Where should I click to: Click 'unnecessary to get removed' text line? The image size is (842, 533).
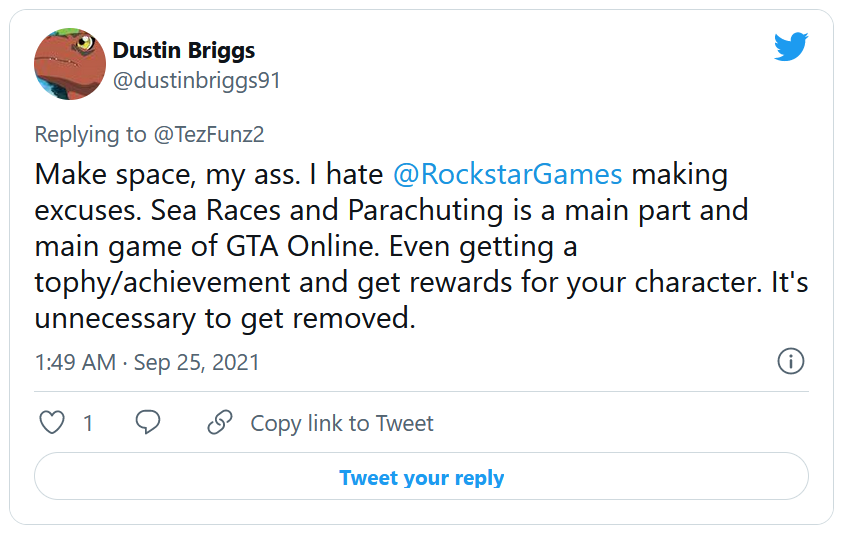[224, 318]
